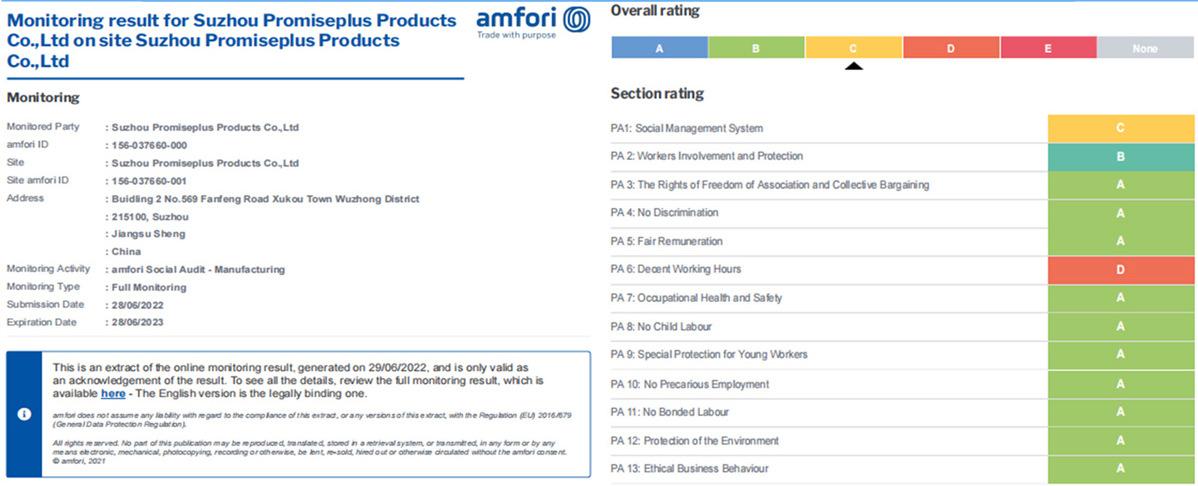
Task: Click the C rating for Social Management System
Action: click(x=1121, y=128)
